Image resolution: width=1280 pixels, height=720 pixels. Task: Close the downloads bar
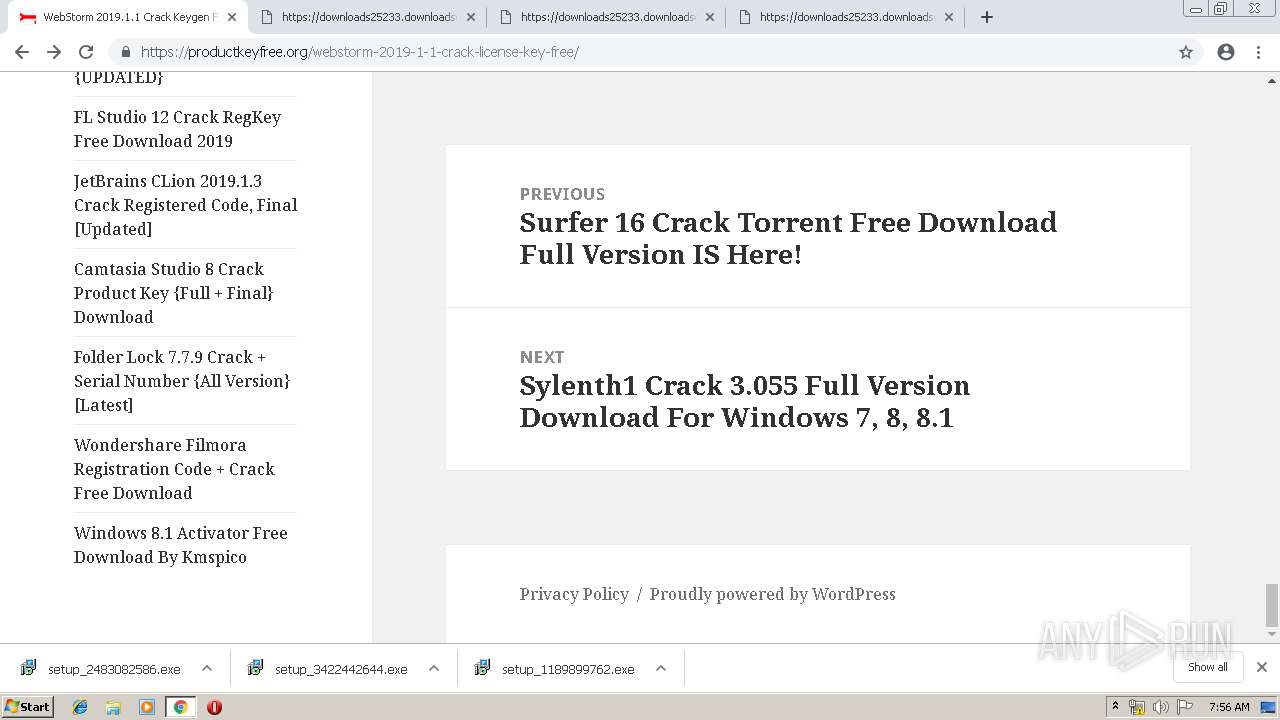point(1262,667)
